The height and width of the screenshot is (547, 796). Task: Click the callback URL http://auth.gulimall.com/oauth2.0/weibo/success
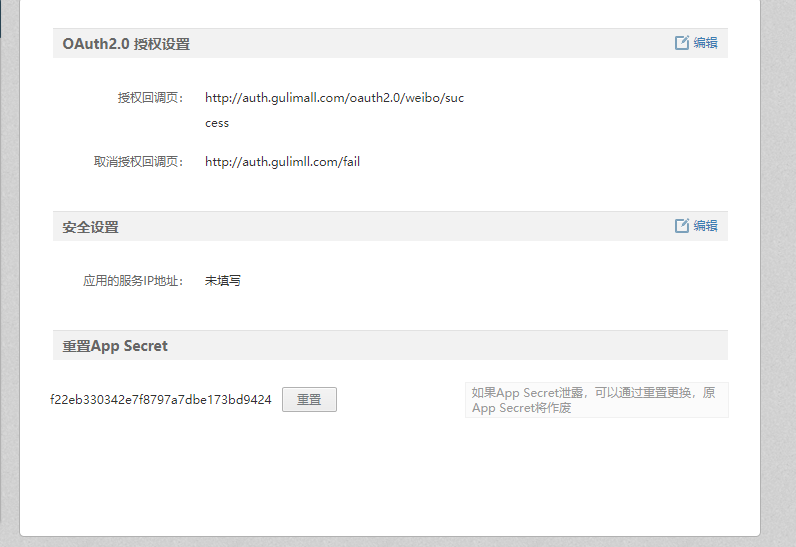pos(335,110)
